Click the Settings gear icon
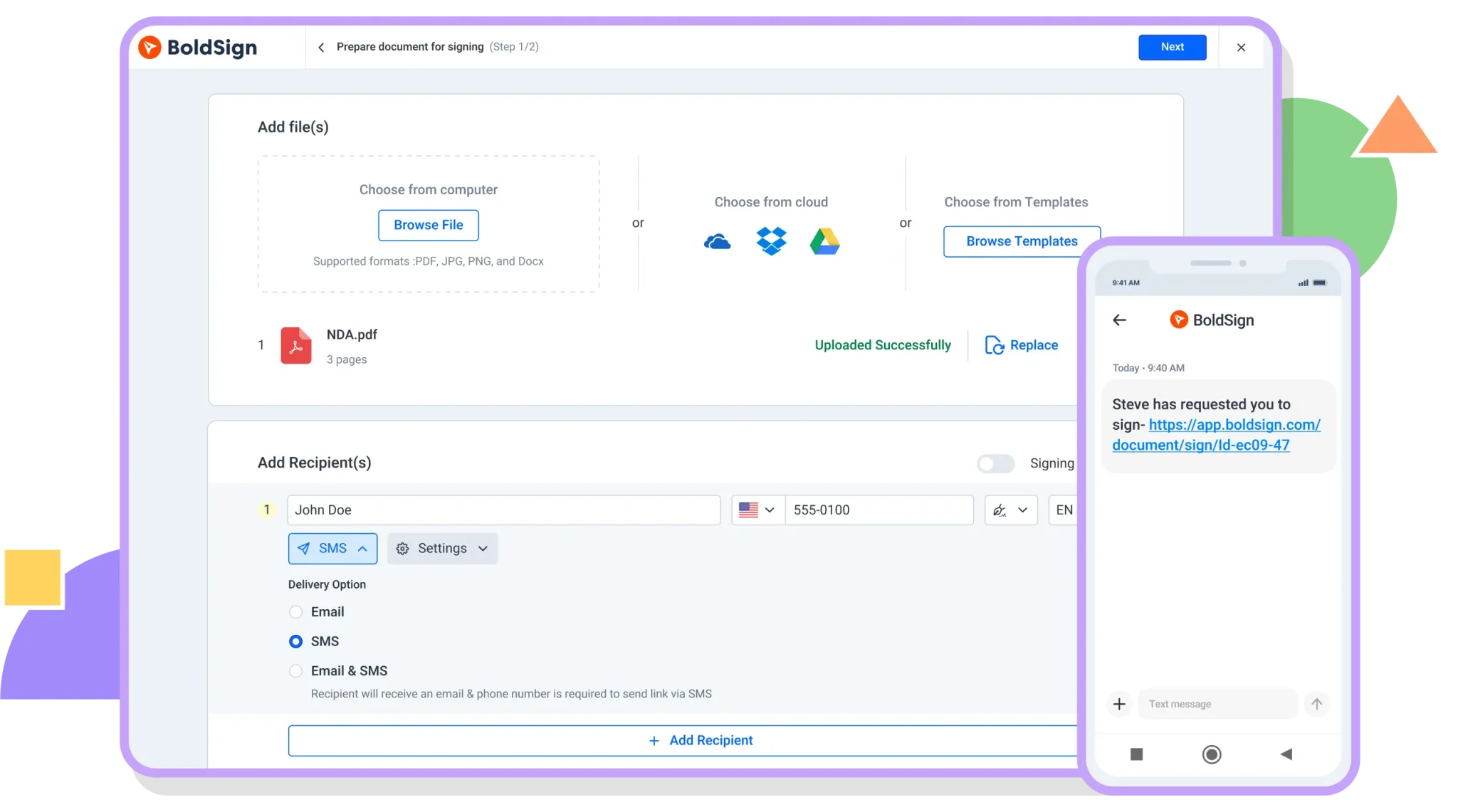The width and height of the screenshot is (1458, 812). click(x=402, y=549)
